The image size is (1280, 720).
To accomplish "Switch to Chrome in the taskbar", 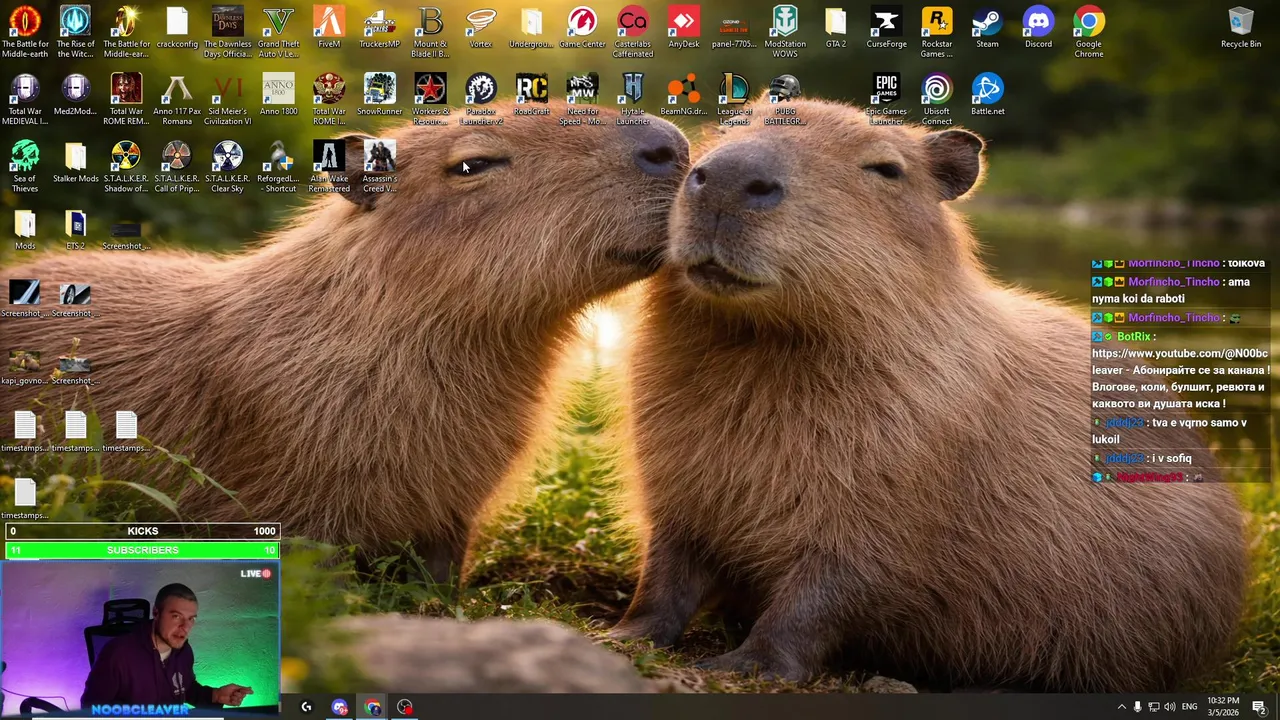I will click(372, 707).
